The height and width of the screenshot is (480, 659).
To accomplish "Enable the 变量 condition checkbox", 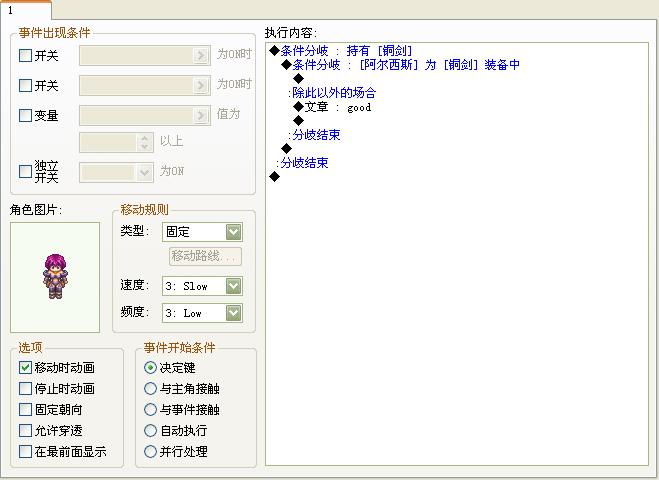I will pyautogui.click(x=25, y=116).
